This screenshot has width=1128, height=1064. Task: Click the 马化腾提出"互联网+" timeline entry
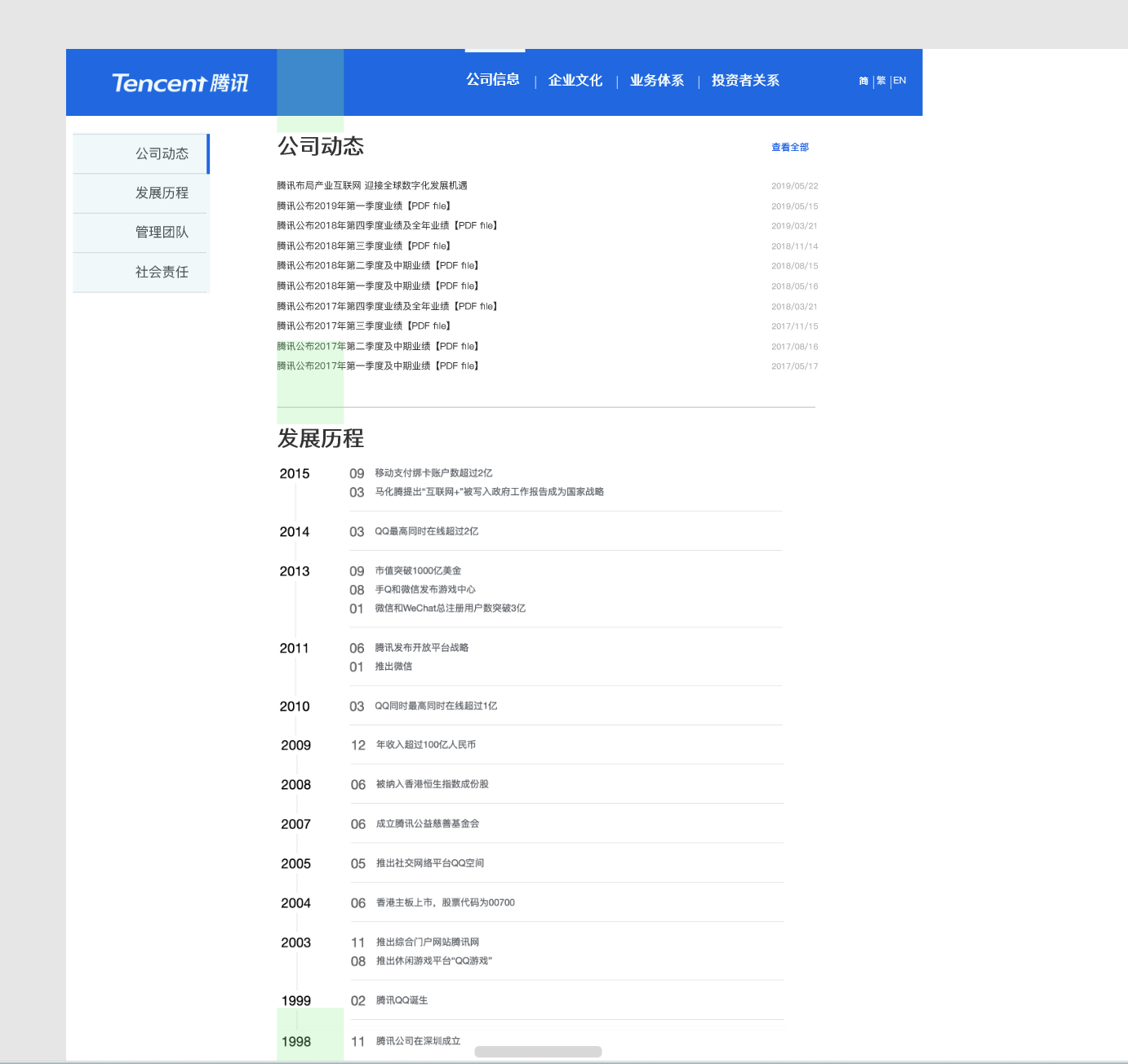(490, 492)
